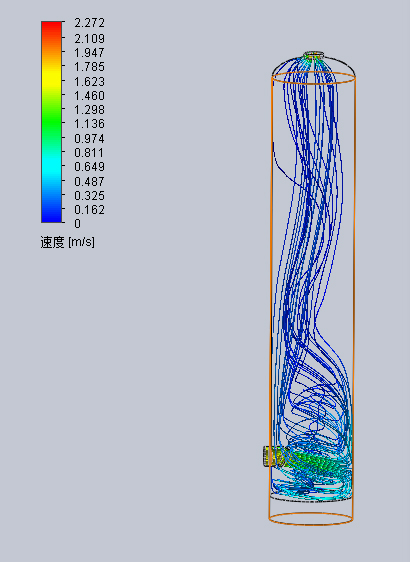Select the legend value 0.487
This screenshot has height=562, width=410.
click(x=89, y=181)
